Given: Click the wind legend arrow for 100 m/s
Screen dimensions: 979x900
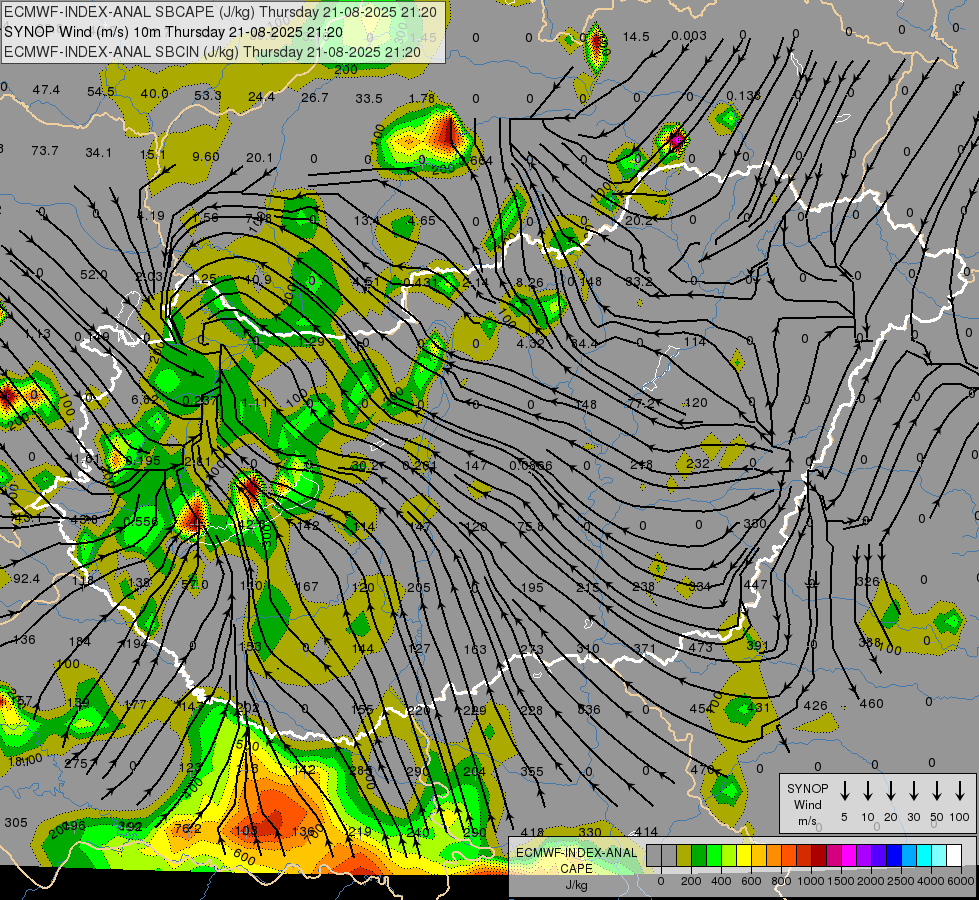Looking at the screenshot, I should pos(960,791).
